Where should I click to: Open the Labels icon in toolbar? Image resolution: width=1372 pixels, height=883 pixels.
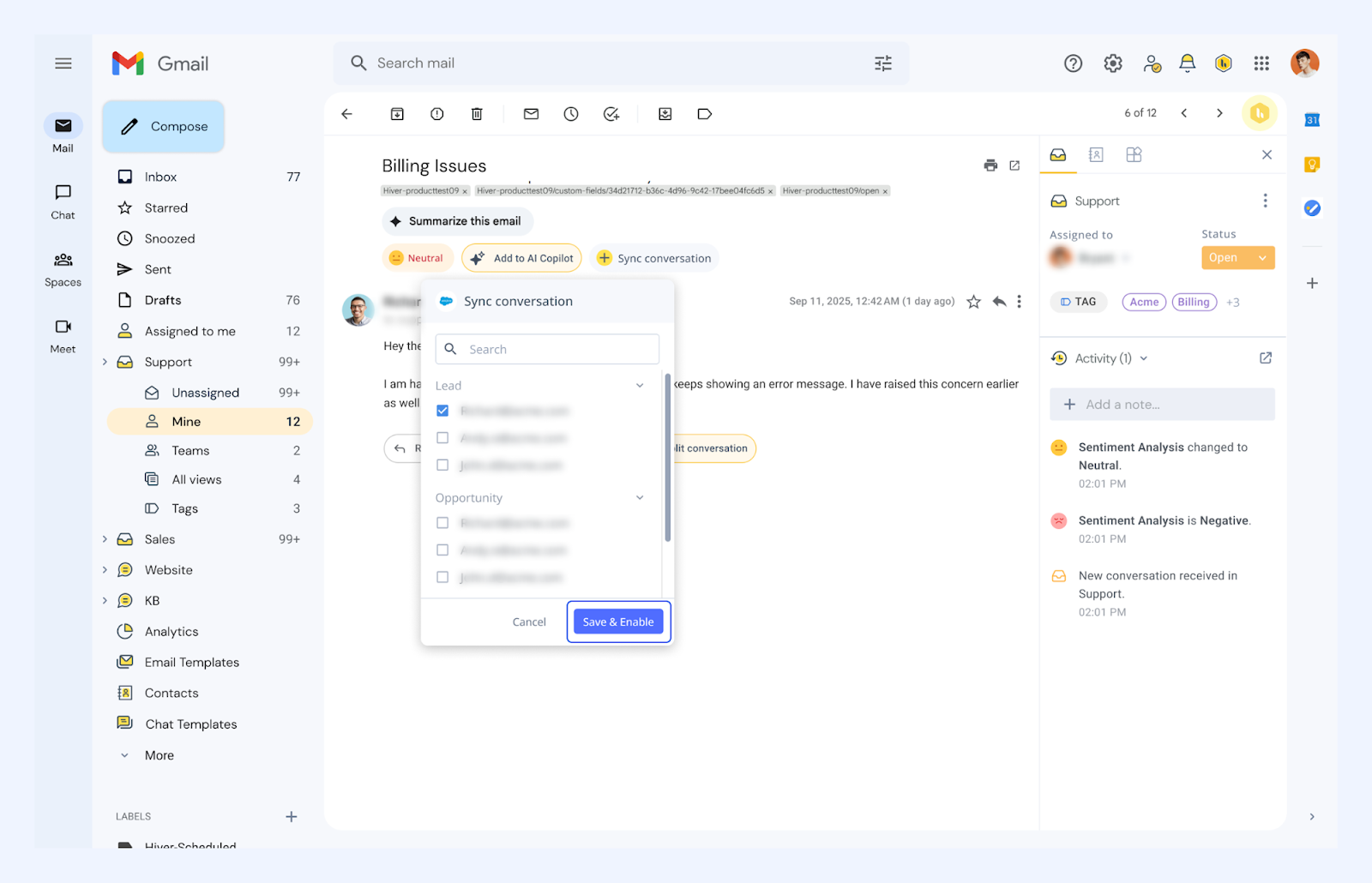705,114
